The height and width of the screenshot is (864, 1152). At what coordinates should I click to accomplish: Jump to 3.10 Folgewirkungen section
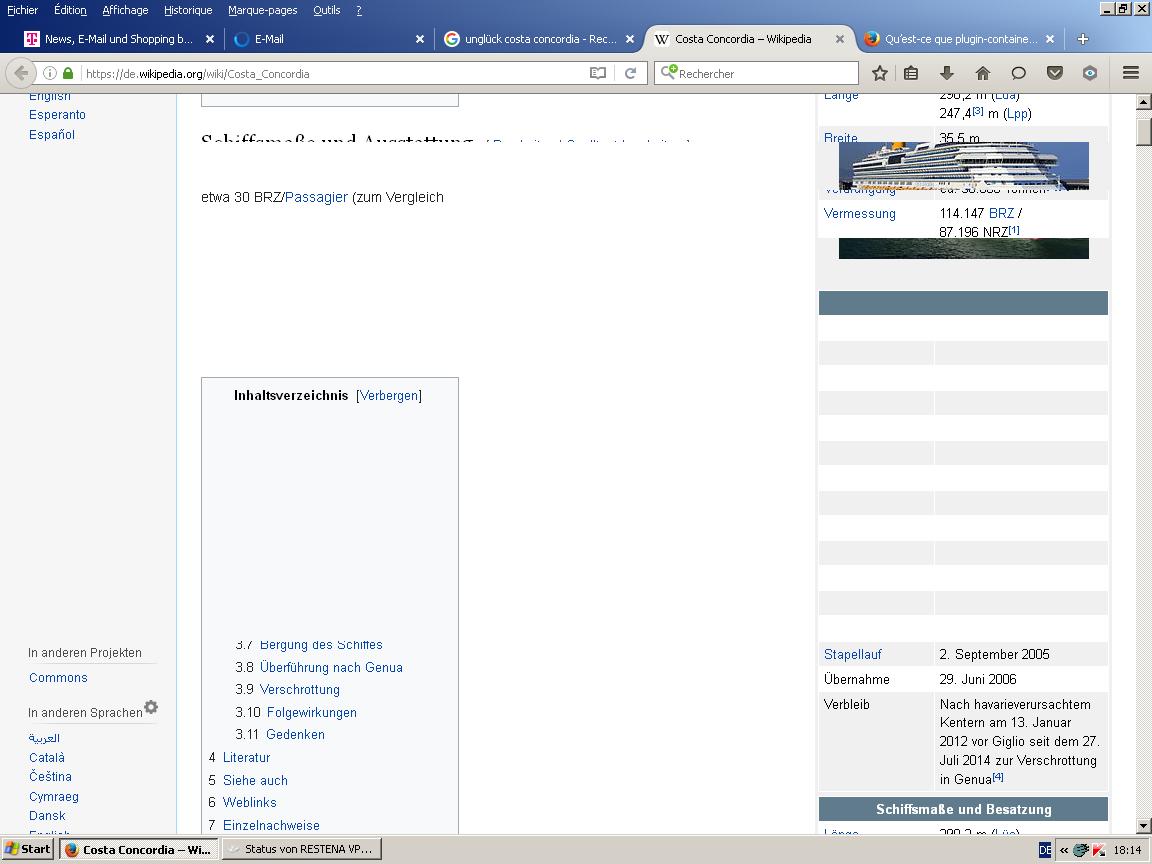point(312,712)
